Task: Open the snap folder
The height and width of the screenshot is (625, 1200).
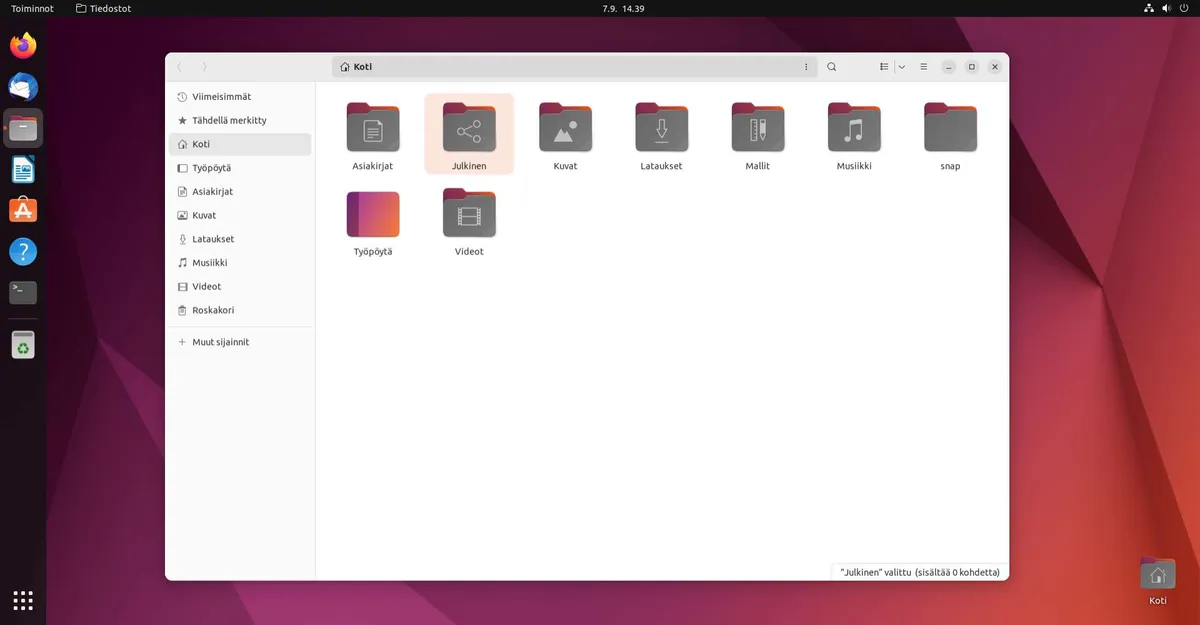Action: pyautogui.click(x=950, y=127)
